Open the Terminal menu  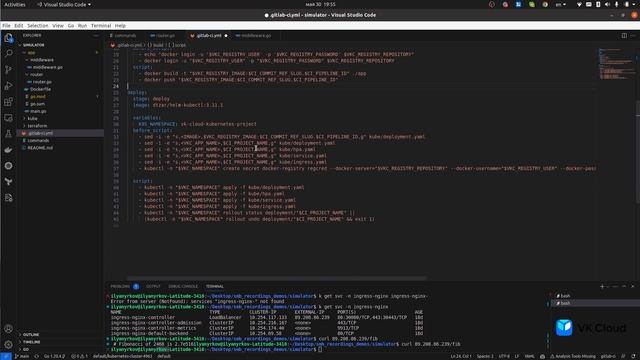(101, 25)
